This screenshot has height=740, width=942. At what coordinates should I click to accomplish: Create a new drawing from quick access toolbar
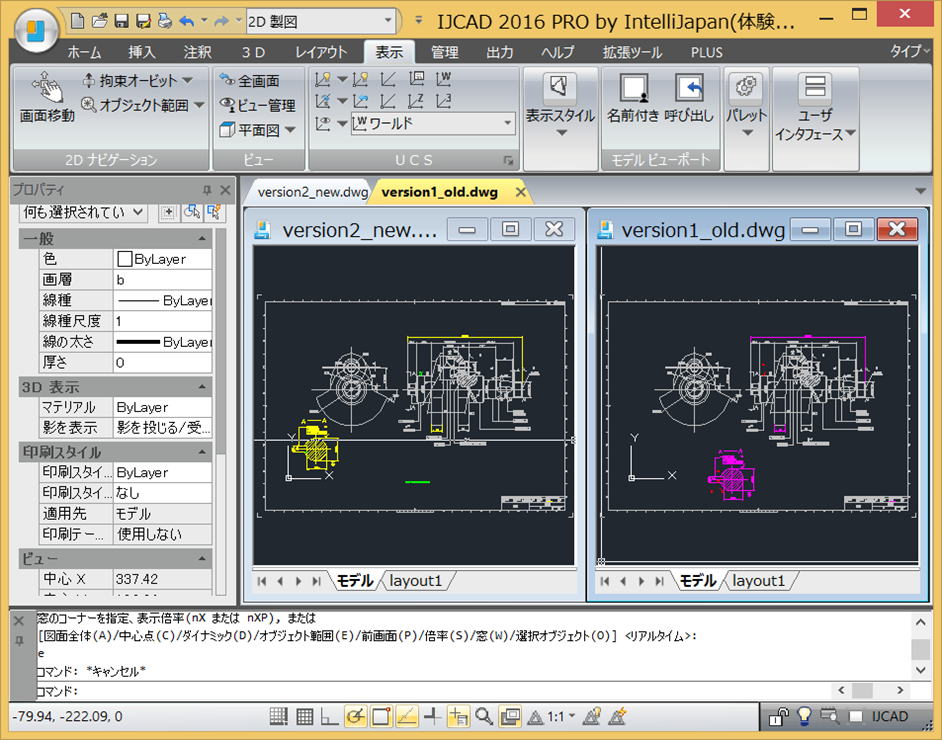point(77,22)
